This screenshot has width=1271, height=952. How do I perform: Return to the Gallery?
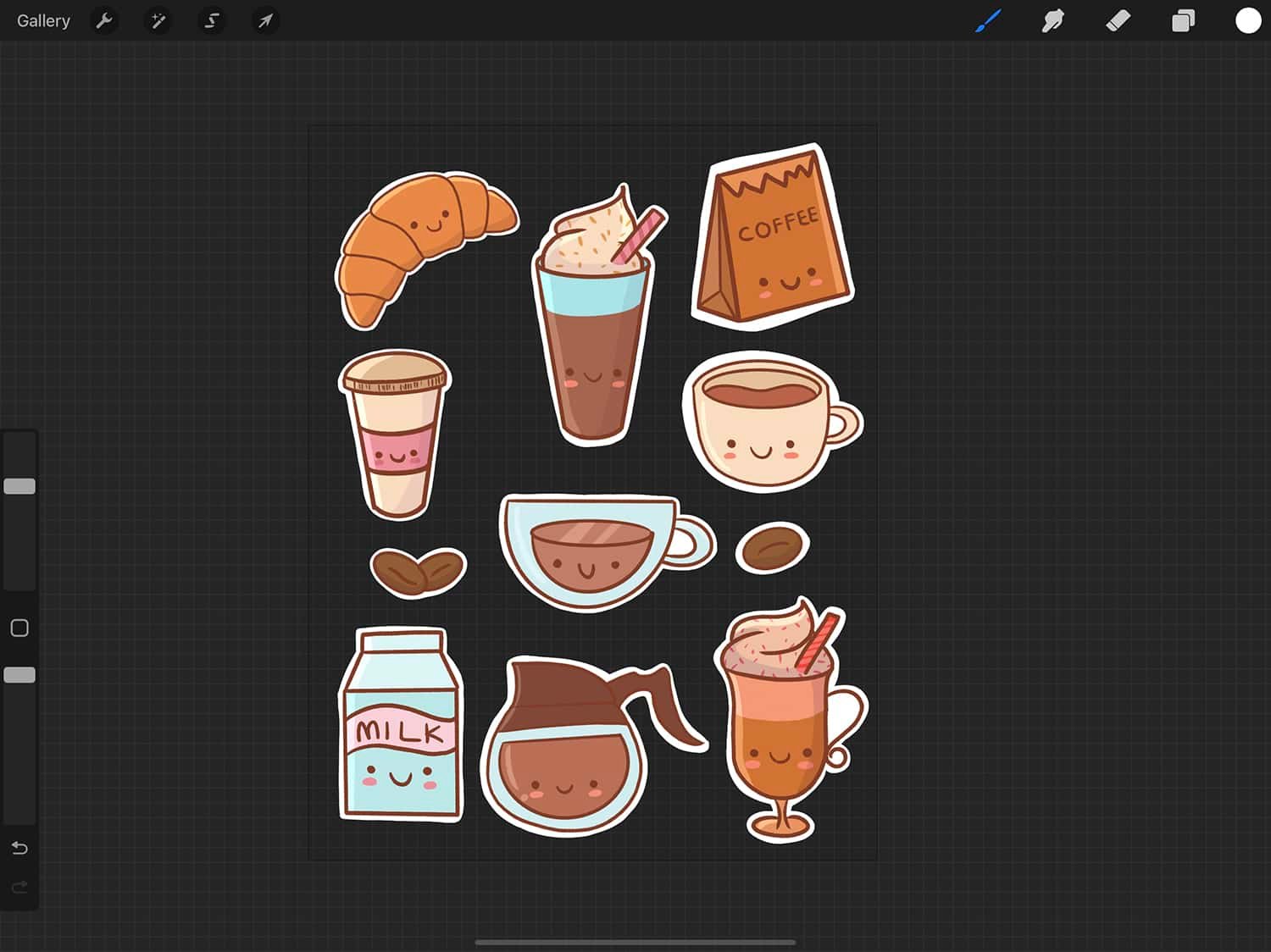(43, 20)
